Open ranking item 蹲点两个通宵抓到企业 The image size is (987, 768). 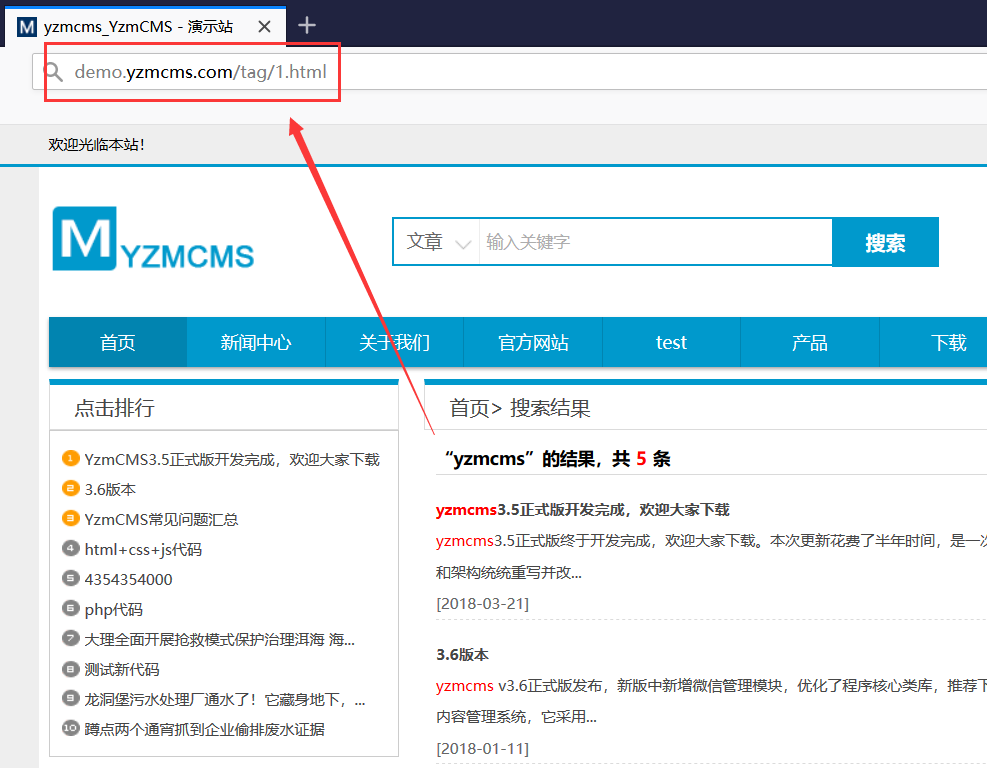[x=205, y=730]
